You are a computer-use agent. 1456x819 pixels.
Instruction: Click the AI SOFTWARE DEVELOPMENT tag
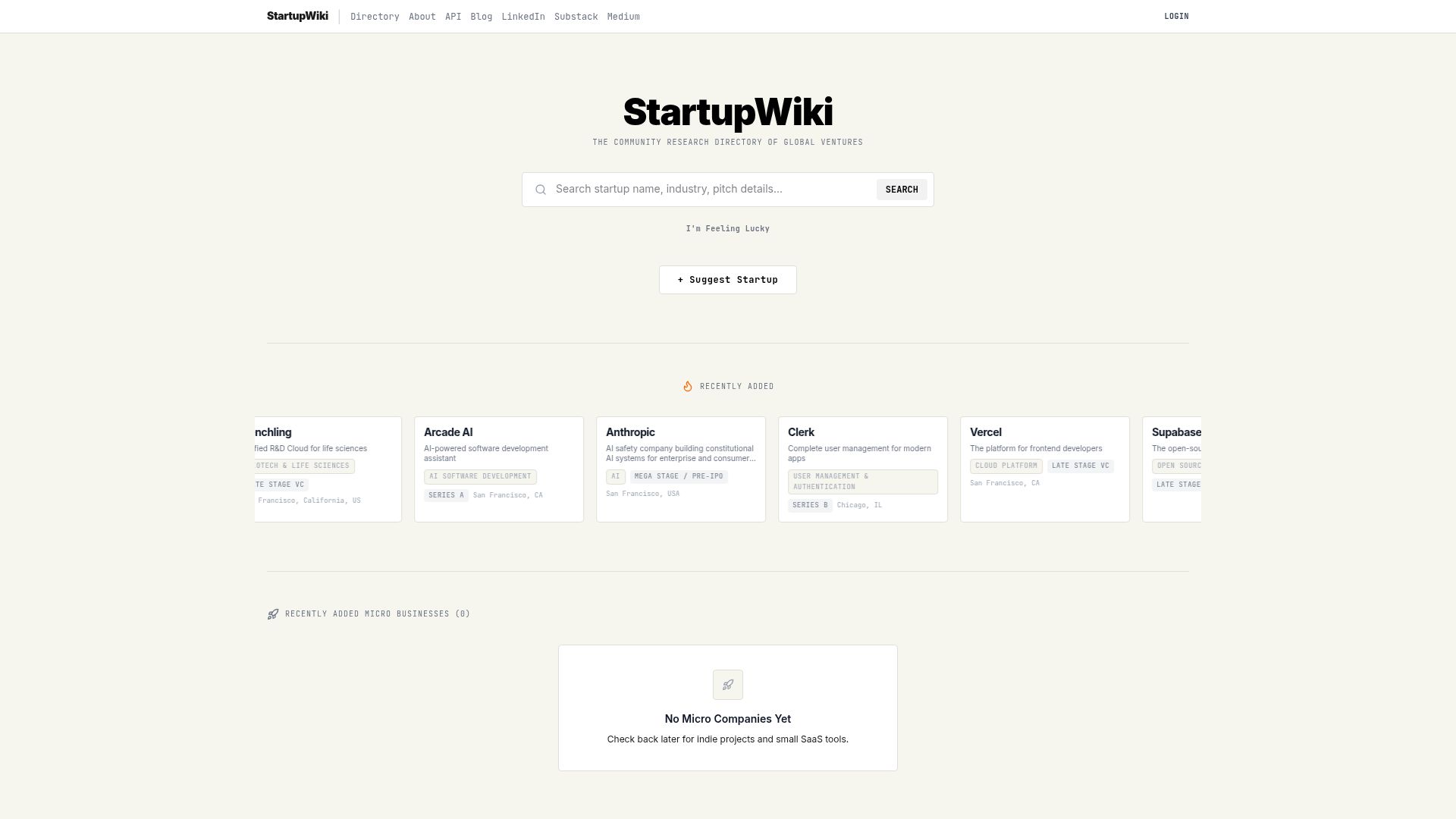480,477
